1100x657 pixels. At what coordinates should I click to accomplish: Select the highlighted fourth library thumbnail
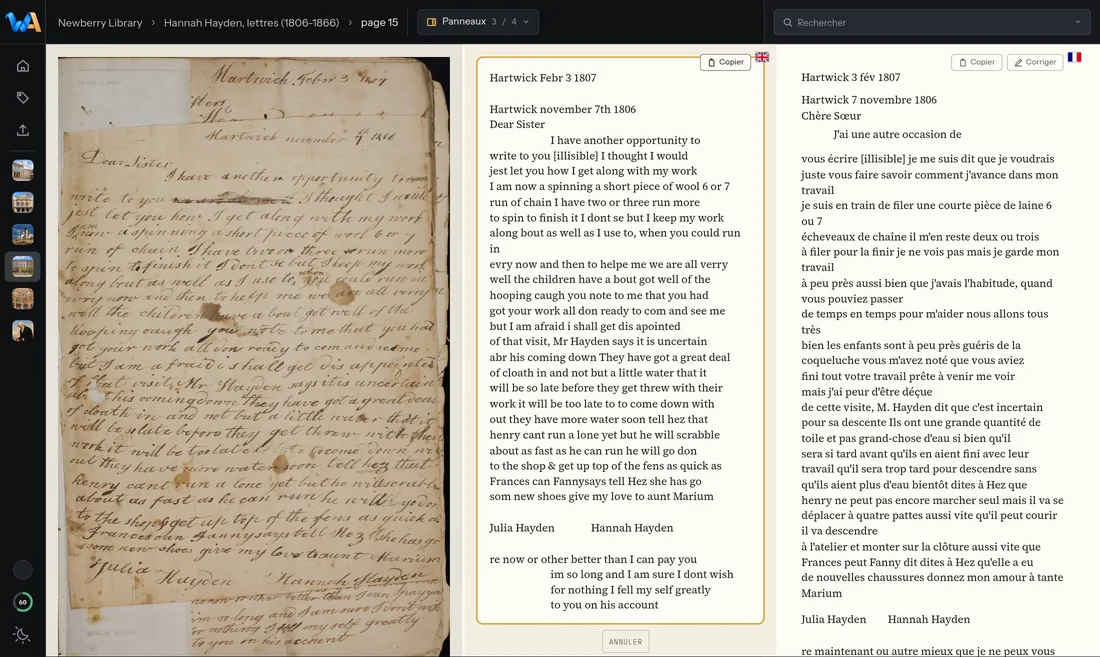22,266
